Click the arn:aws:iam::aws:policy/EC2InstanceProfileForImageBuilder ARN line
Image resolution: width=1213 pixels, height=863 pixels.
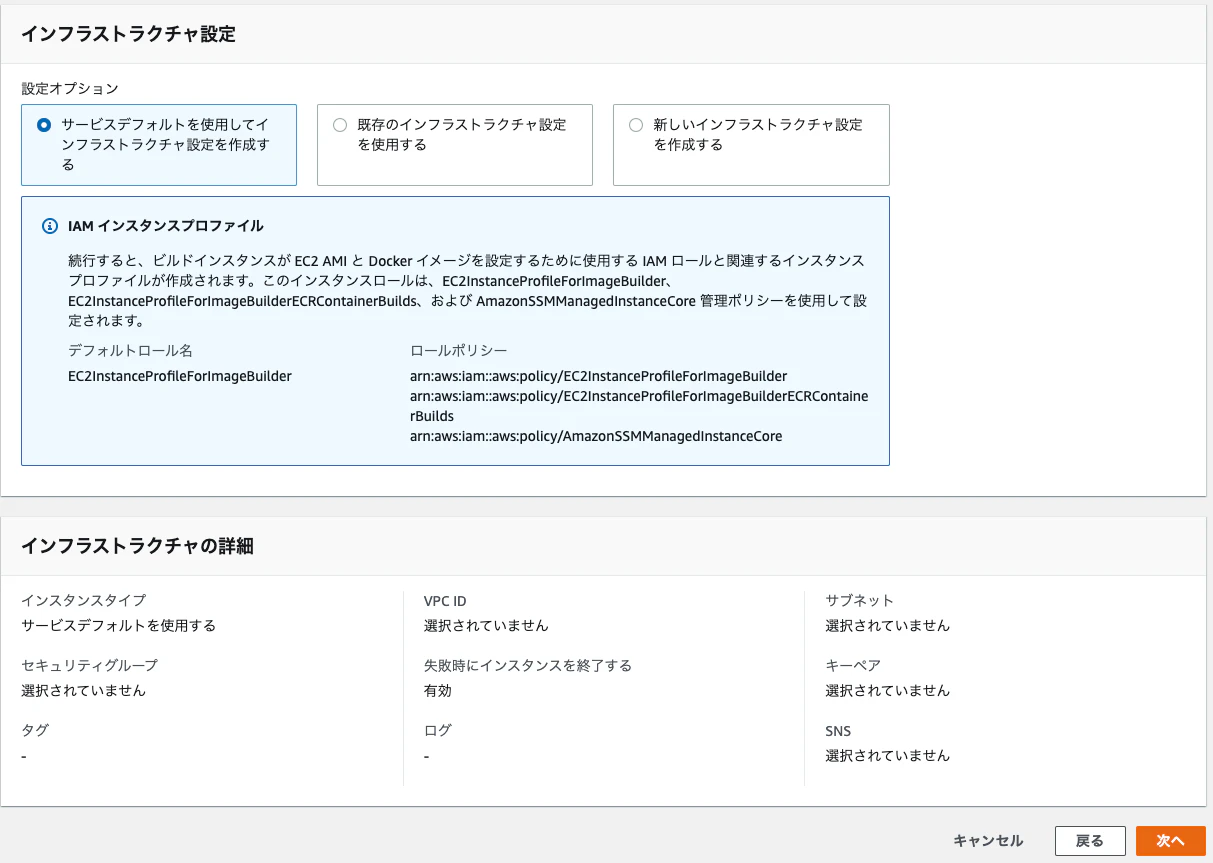(599, 376)
